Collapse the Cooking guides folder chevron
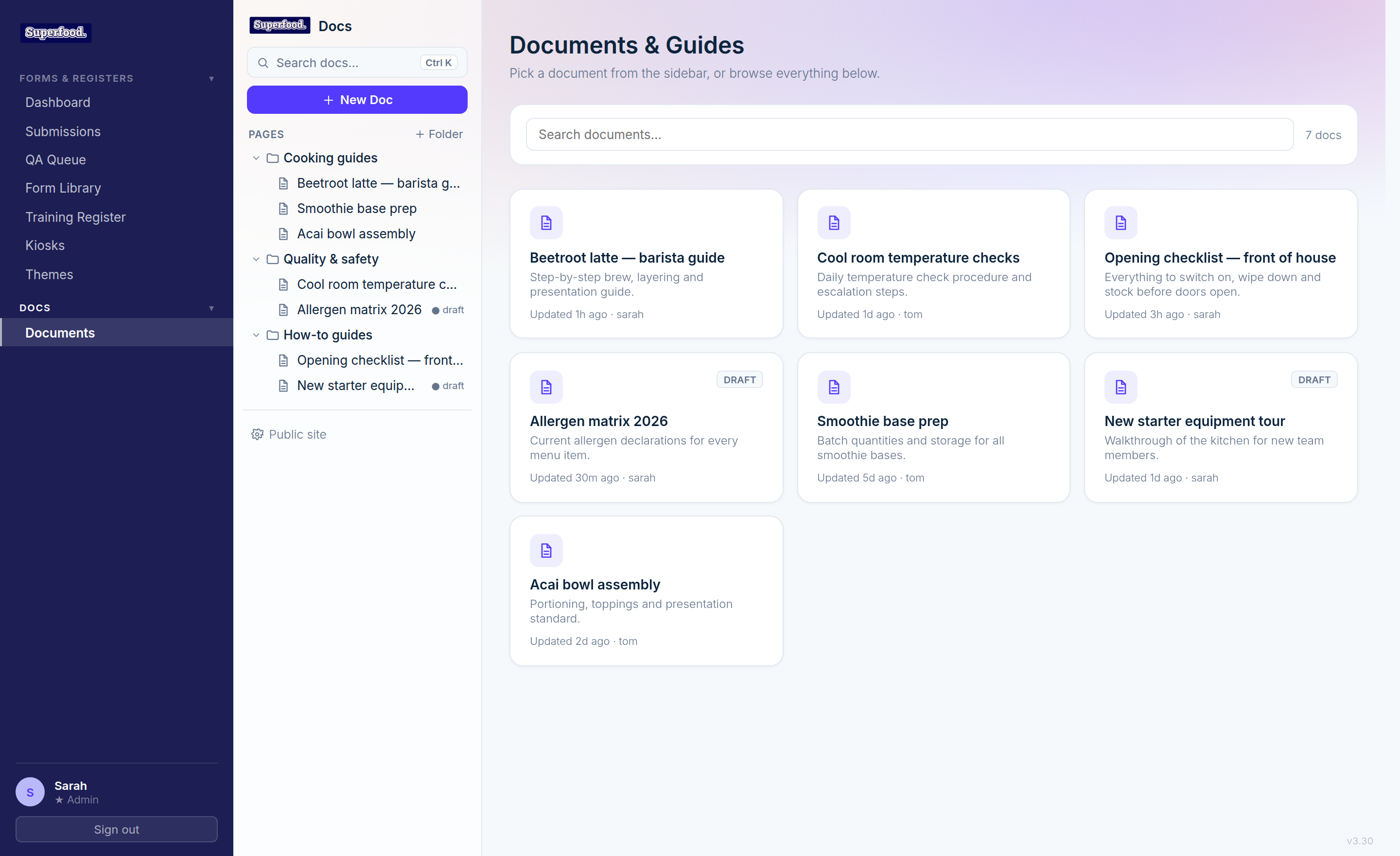The height and width of the screenshot is (856, 1400). [x=256, y=158]
